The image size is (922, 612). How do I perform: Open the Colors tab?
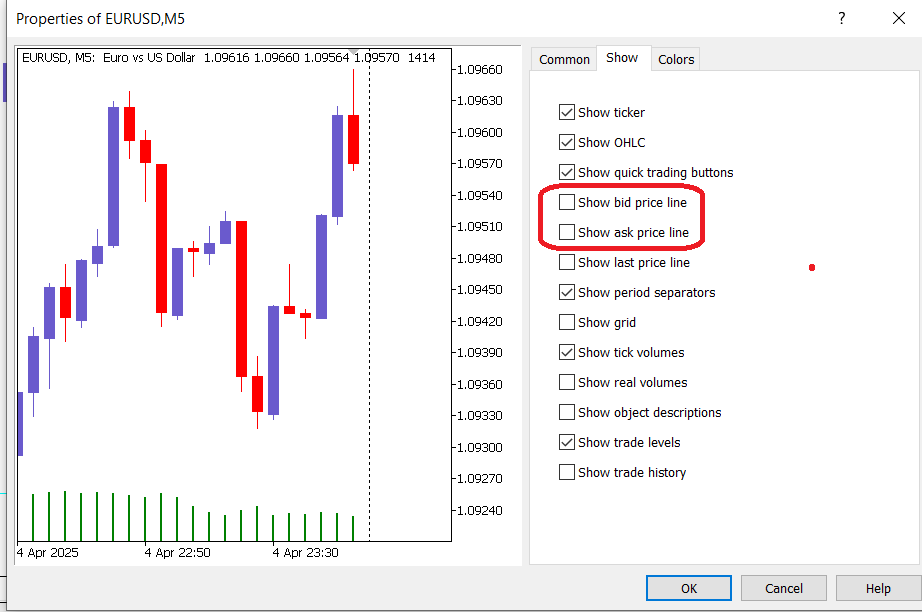click(676, 59)
